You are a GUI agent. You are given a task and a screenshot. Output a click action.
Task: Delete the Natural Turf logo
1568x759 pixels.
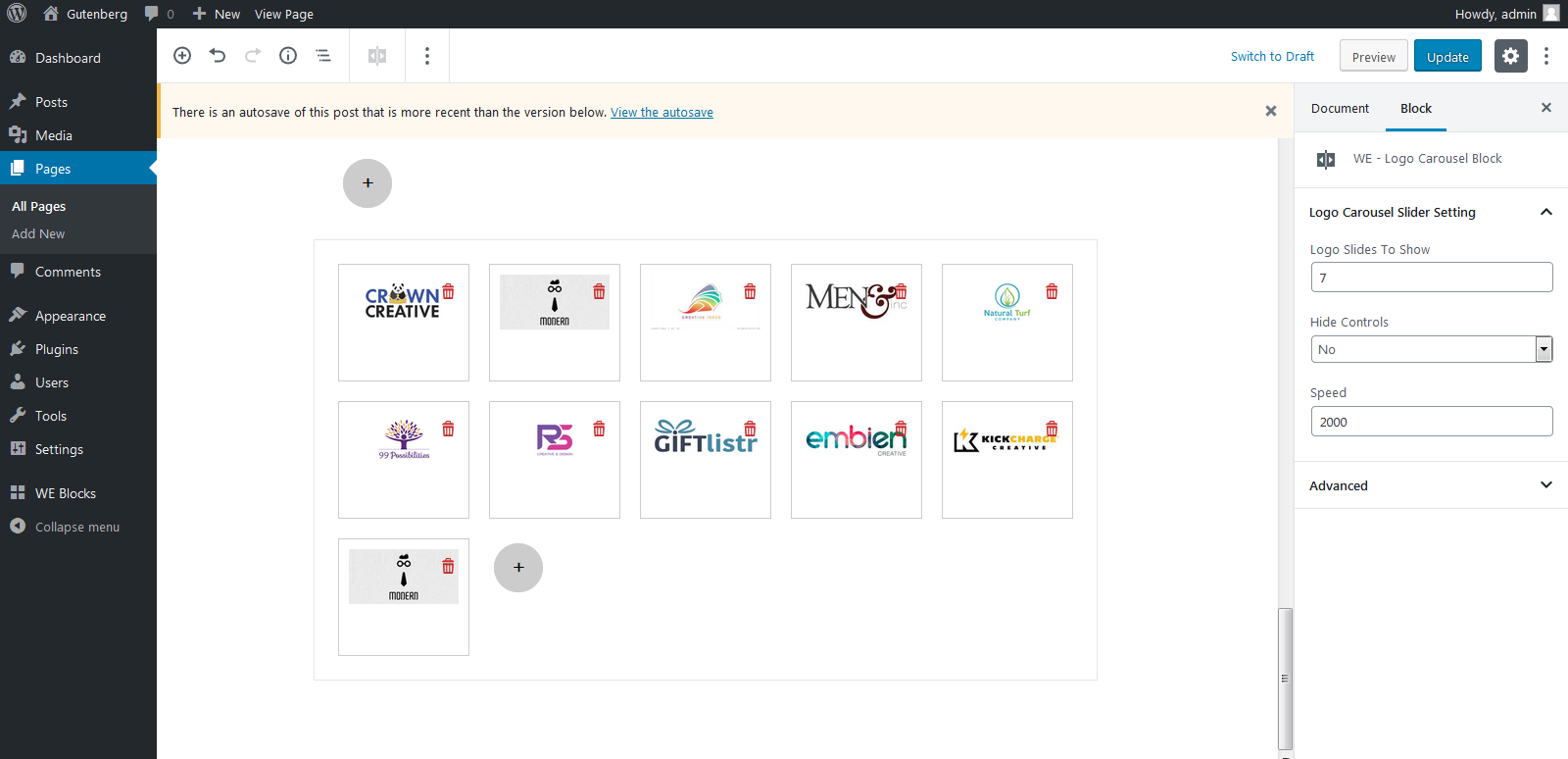click(x=1052, y=291)
